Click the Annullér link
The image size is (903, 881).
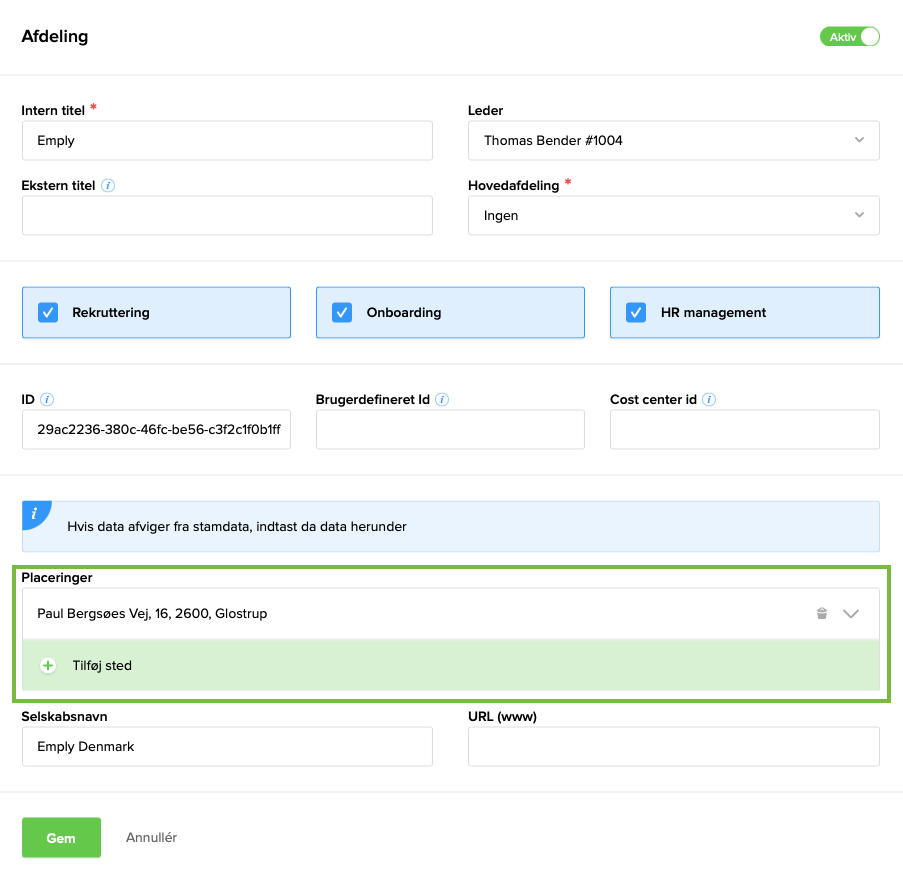pos(151,837)
